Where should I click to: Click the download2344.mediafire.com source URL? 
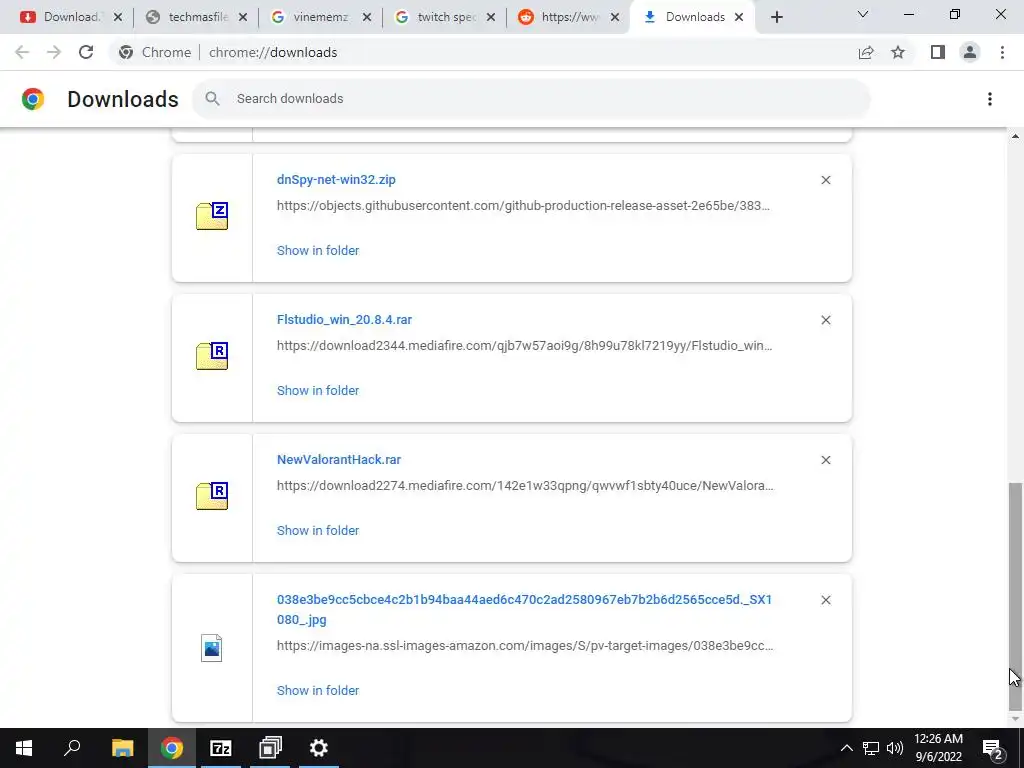pos(524,345)
